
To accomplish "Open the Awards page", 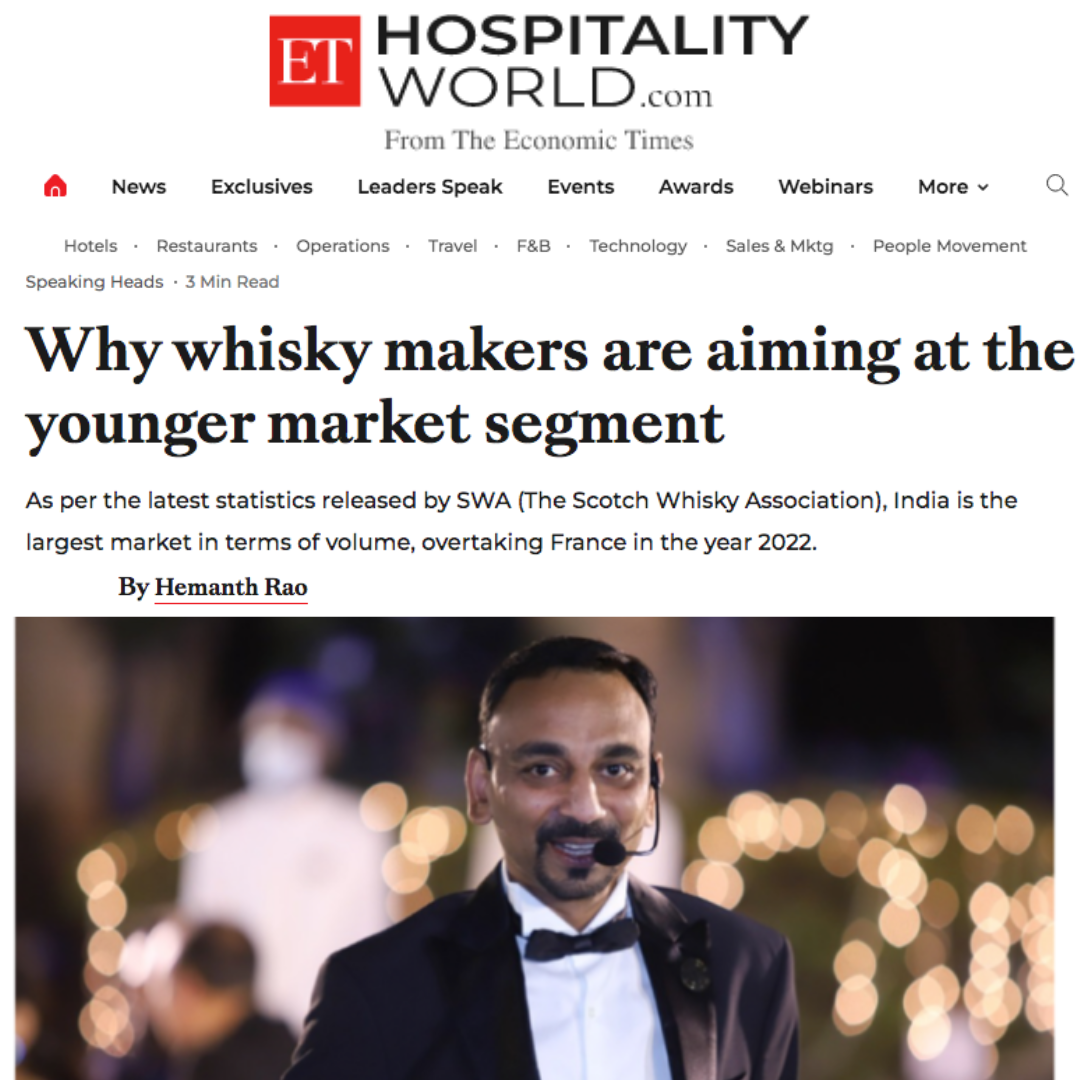I will (696, 187).
